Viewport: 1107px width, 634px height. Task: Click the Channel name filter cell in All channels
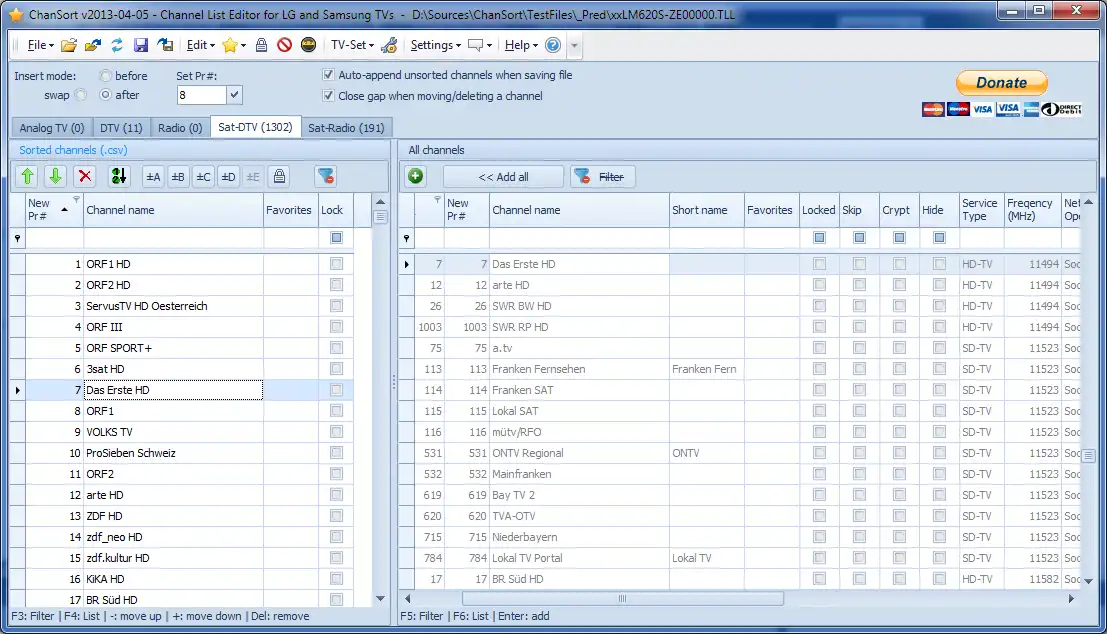click(x=579, y=238)
